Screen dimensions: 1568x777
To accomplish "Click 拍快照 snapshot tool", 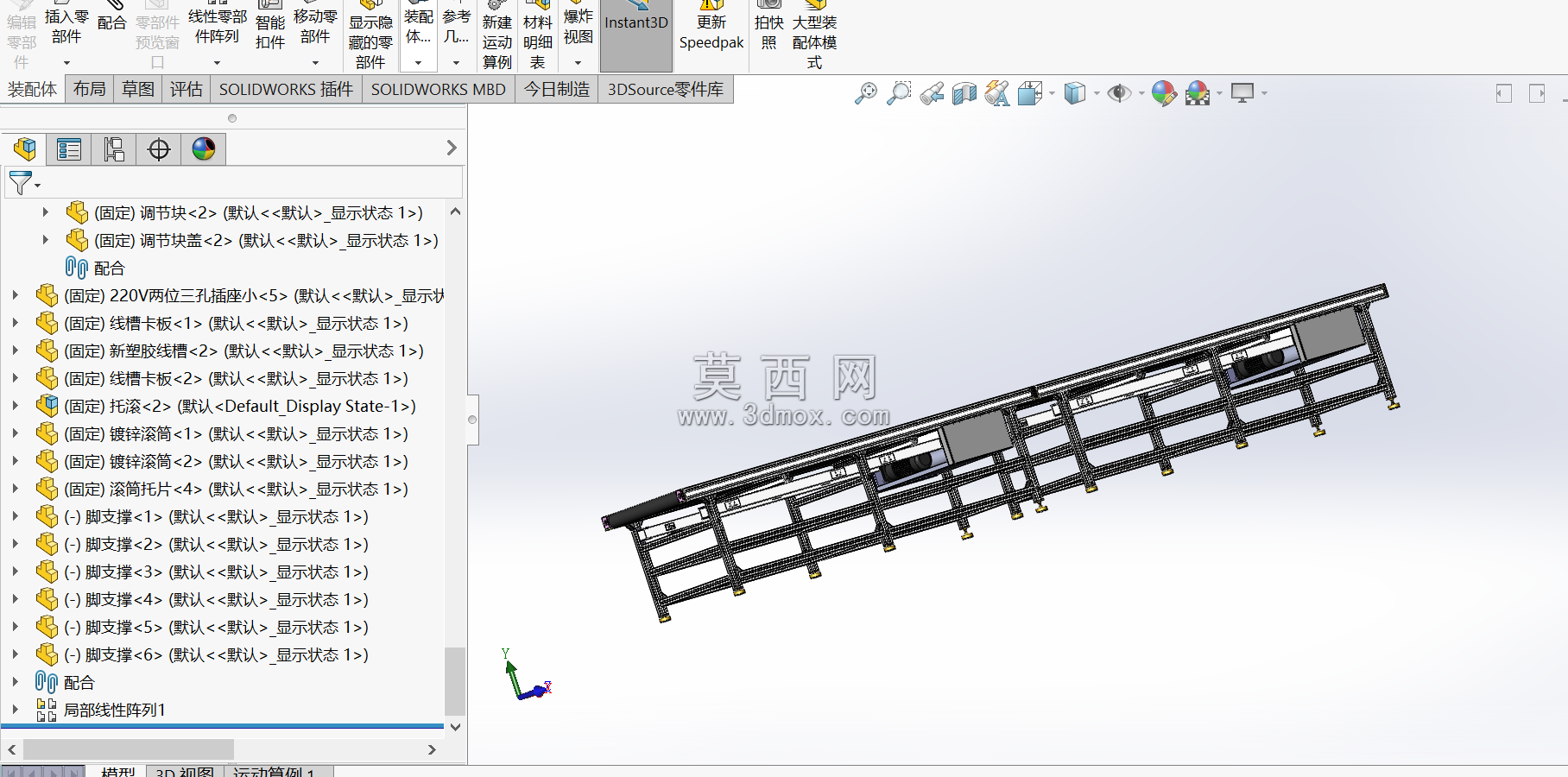I will [x=768, y=31].
